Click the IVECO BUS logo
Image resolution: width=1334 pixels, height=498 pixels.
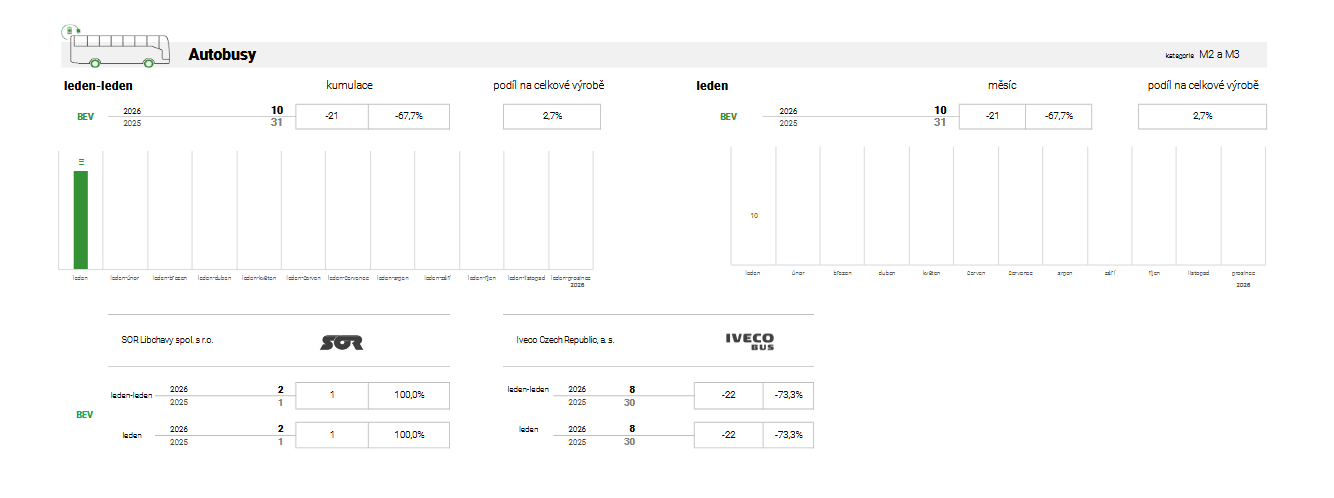pyautogui.click(x=750, y=342)
